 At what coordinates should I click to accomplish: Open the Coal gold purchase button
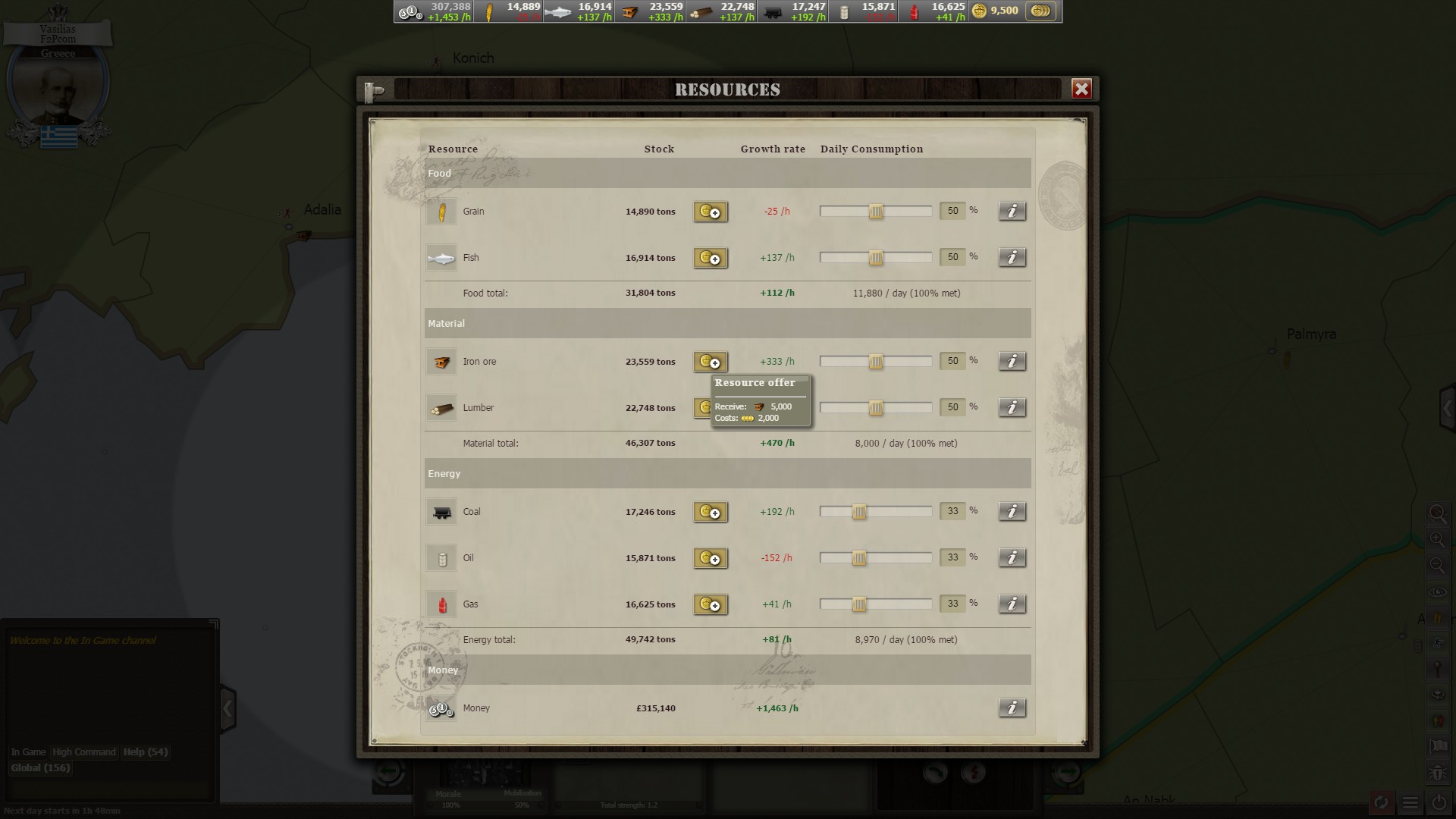[711, 512]
